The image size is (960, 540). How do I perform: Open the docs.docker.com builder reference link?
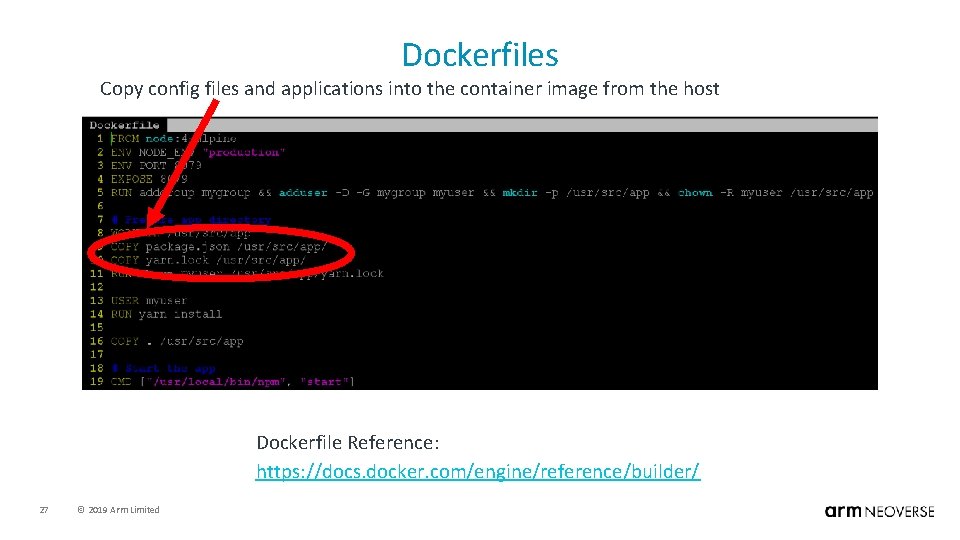tap(478, 471)
